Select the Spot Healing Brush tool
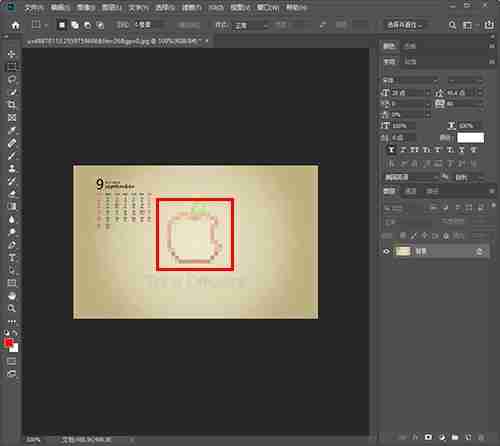Screen dimensions: 500x446 click(x=12, y=143)
